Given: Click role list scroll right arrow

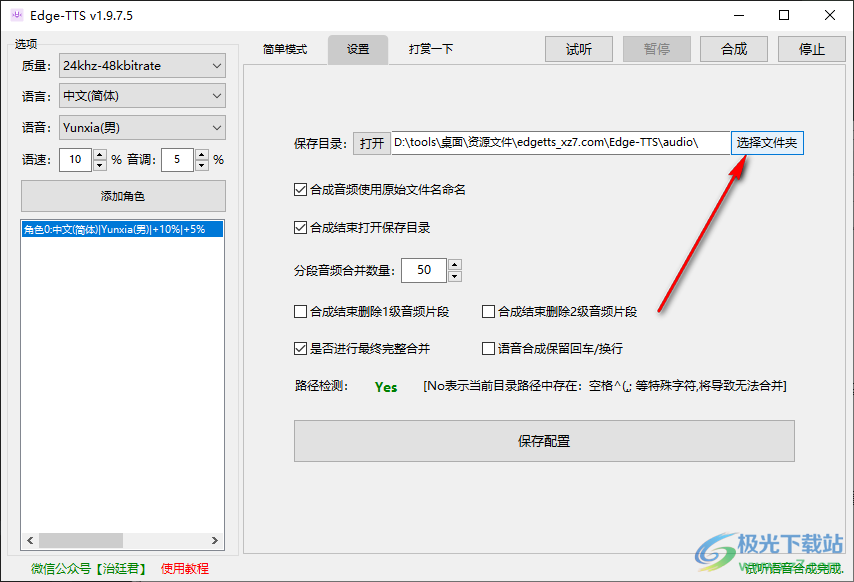Looking at the screenshot, I should point(215,541).
